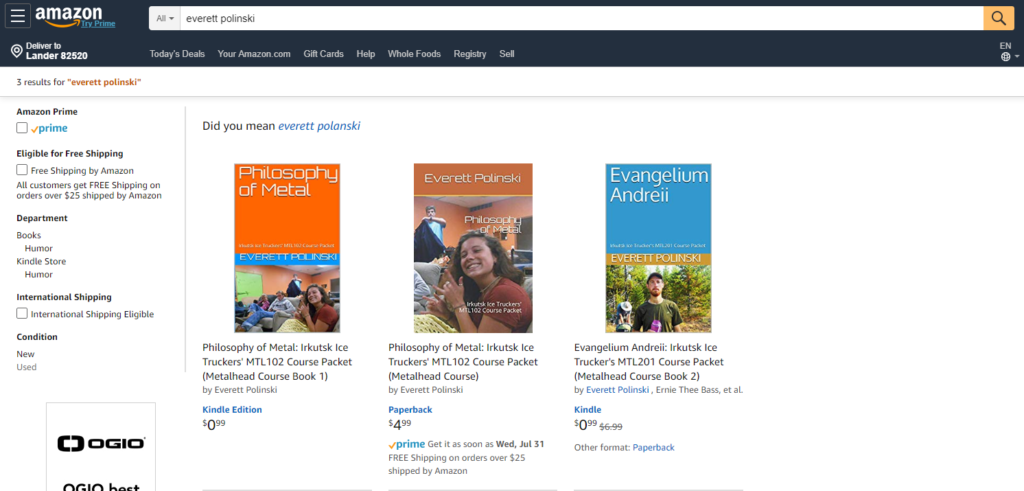The height and width of the screenshot is (491, 1024).
Task: Open Whole Foods in the nav bar
Action: [414, 54]
